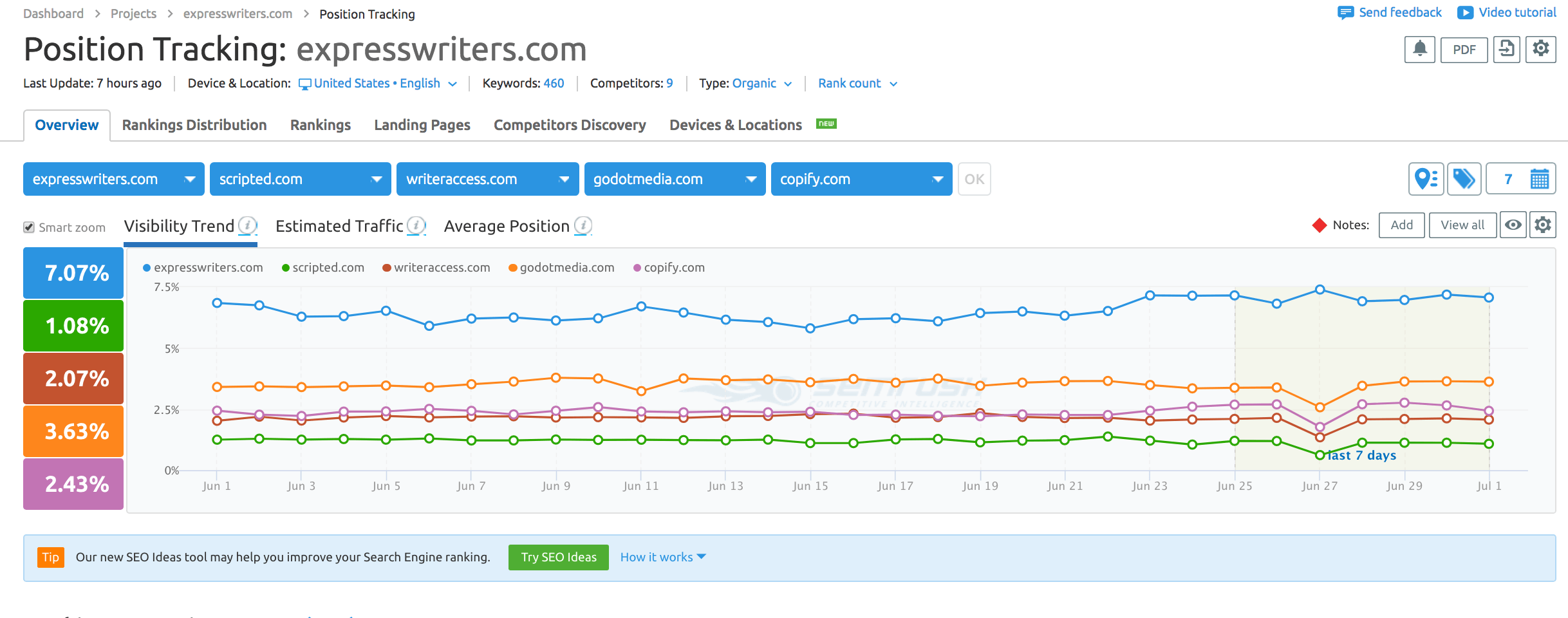Click the green 1.08% visibility tile
Screen dimensions: 1568x618
coord(73,326)
